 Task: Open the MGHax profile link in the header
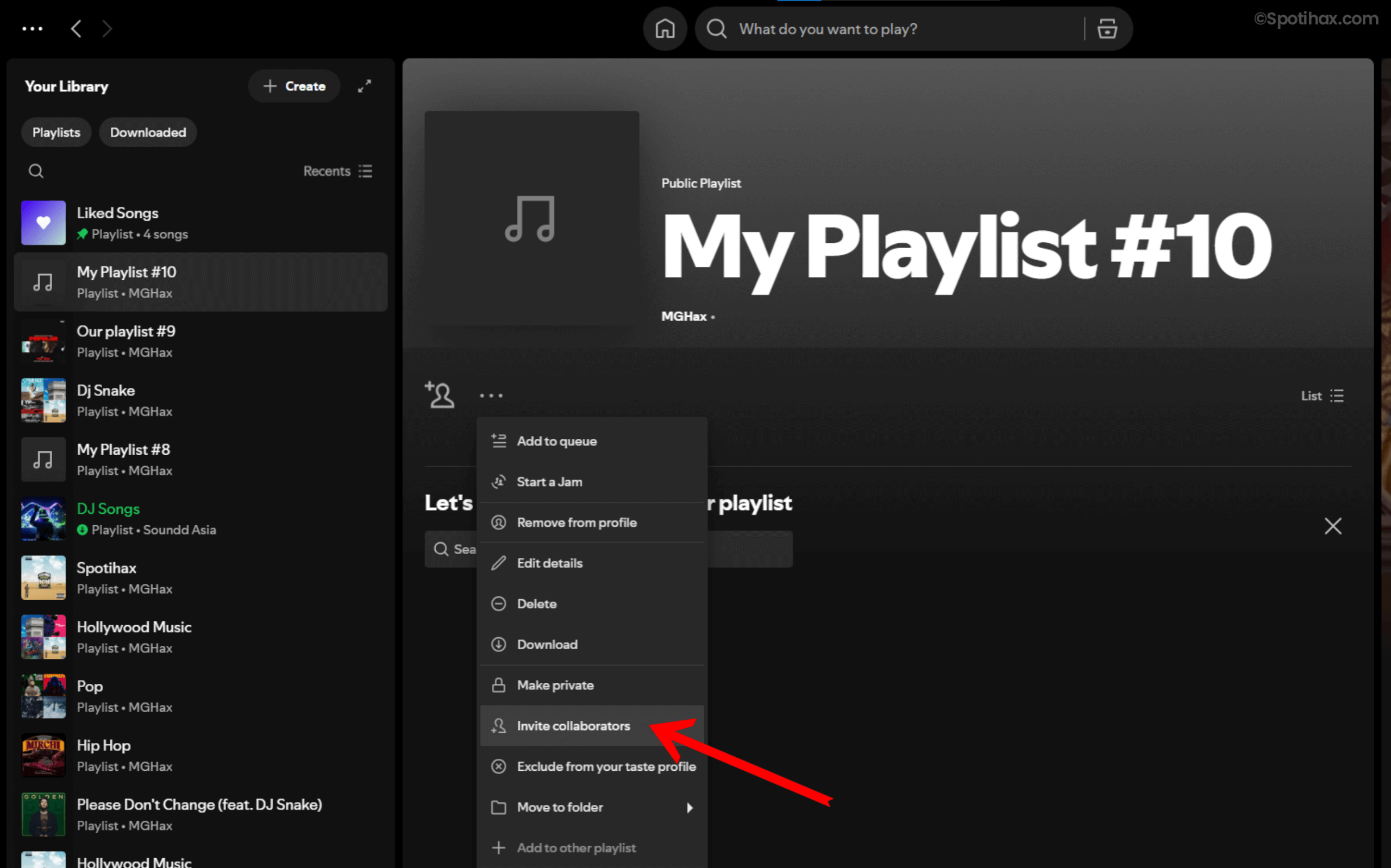[x=684, y=316]
